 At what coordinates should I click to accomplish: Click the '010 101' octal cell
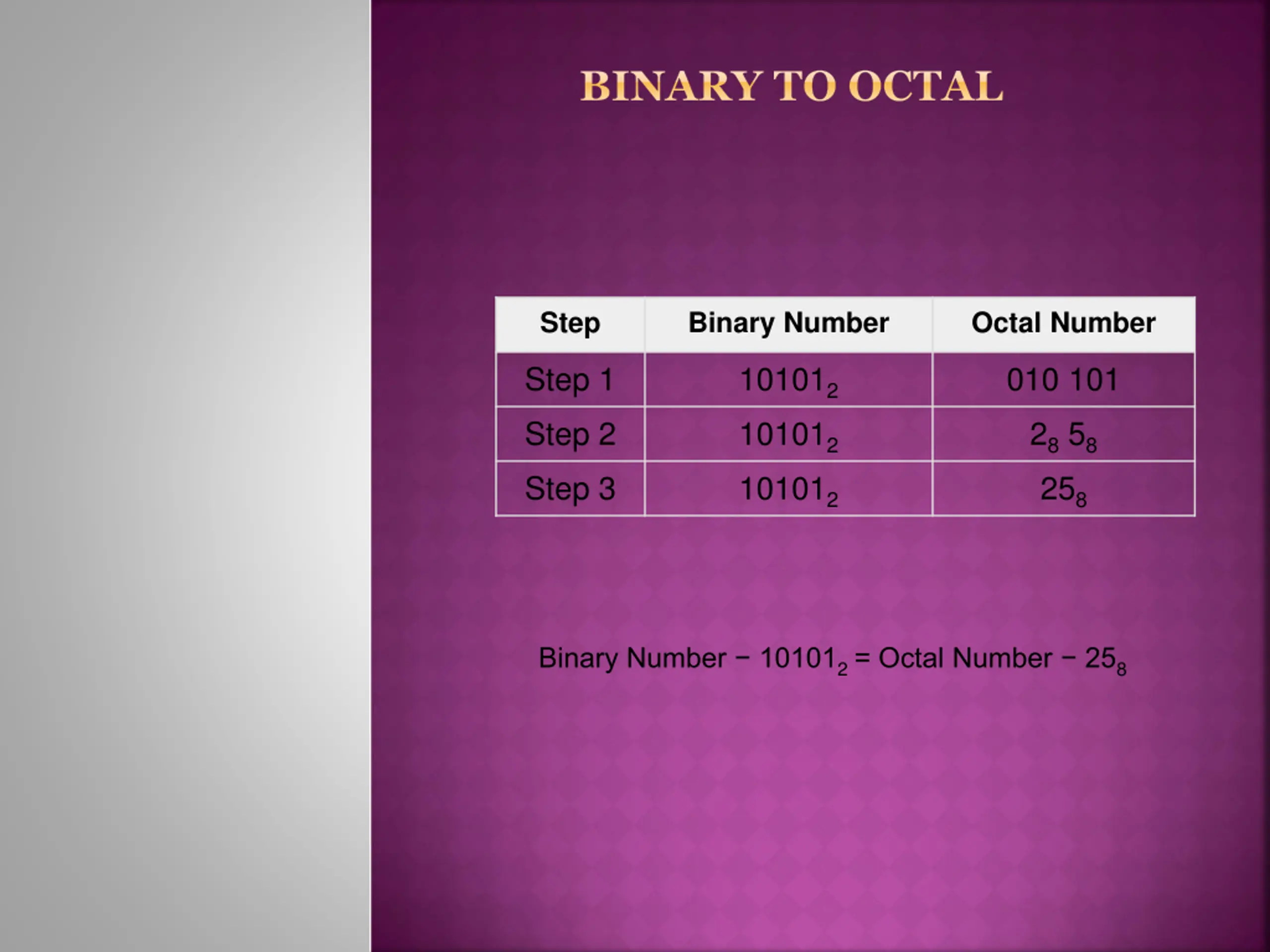pyautogui.click(x=1063, y=379)
